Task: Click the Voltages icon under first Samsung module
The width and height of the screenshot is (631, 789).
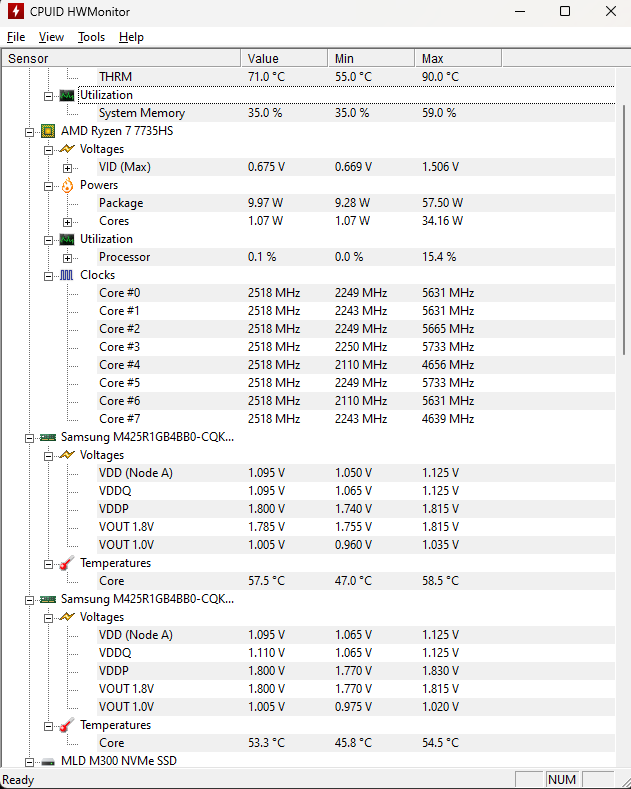Action: point(67,455)
